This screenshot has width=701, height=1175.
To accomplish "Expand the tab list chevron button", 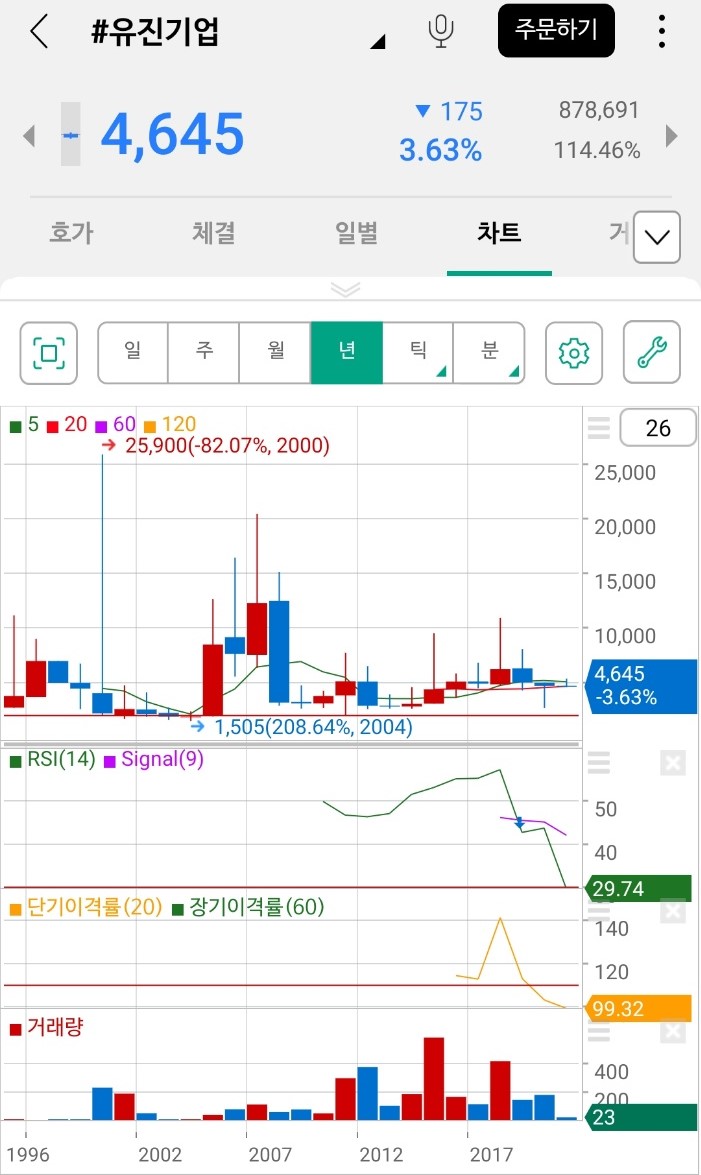I will (657, 238).
